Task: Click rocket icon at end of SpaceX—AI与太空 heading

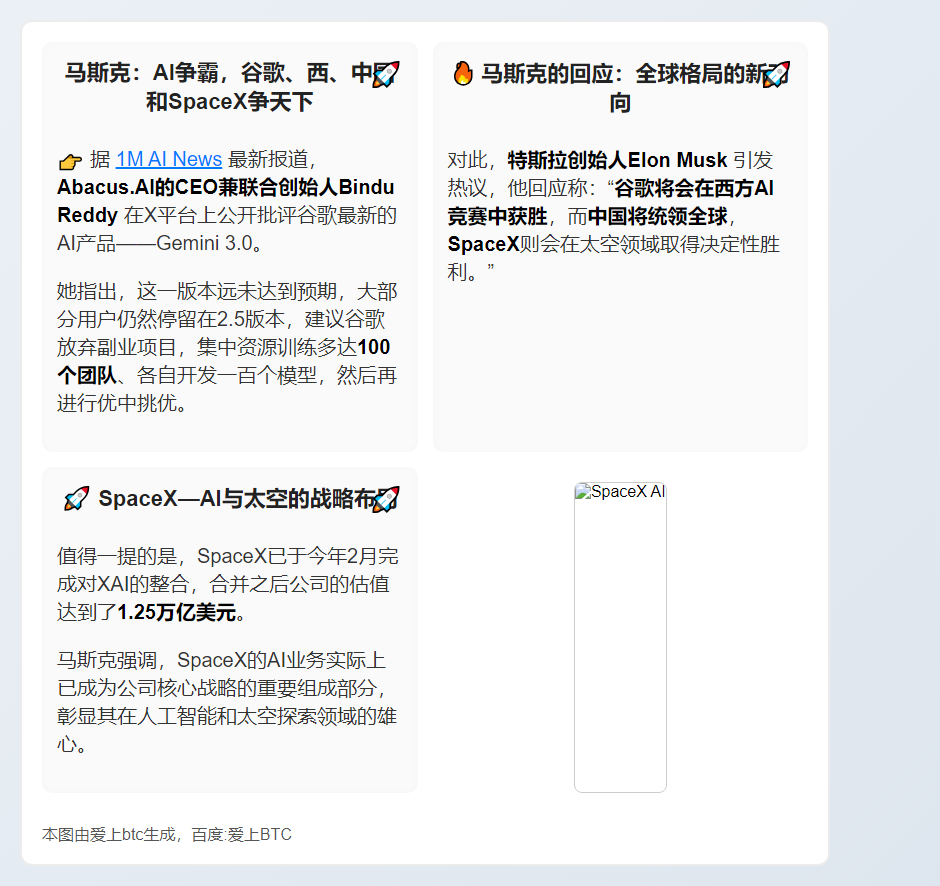Action: (x=386, y=500)
